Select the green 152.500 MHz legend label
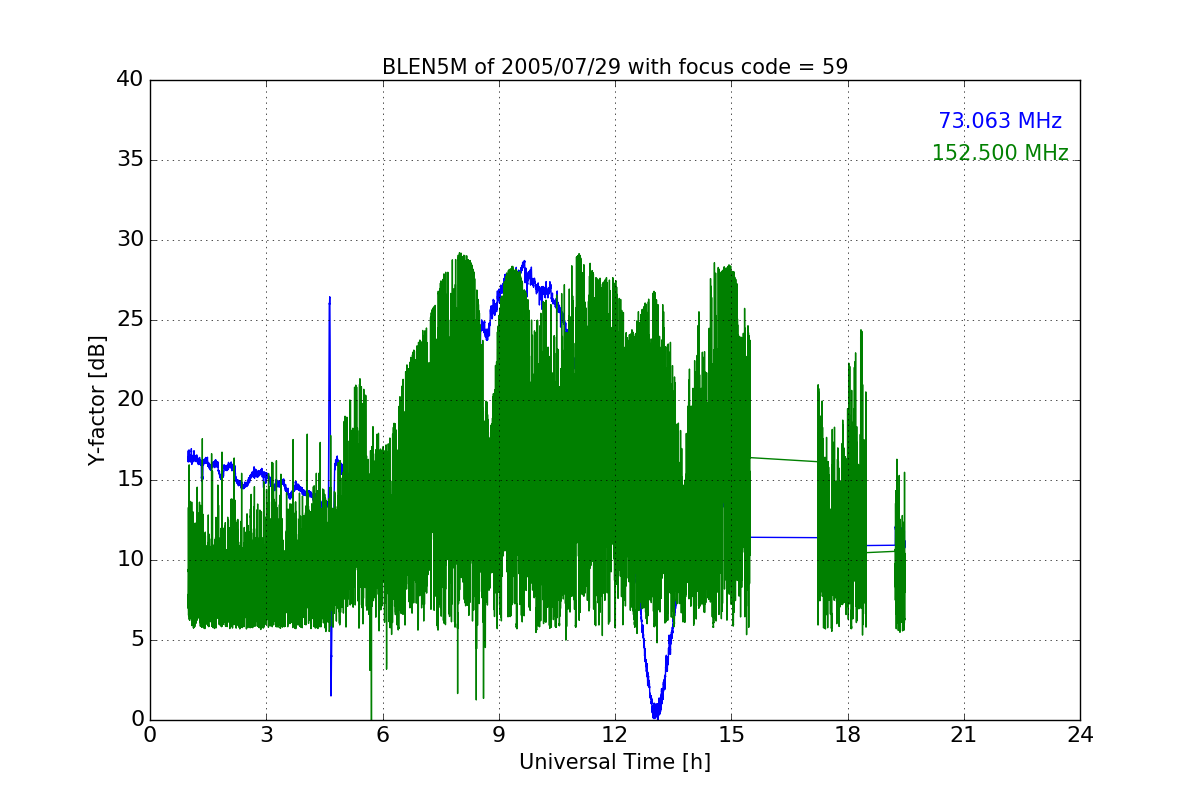Image resolution: width=1200 pixels, height=800 pixels. coord(1000,153)
